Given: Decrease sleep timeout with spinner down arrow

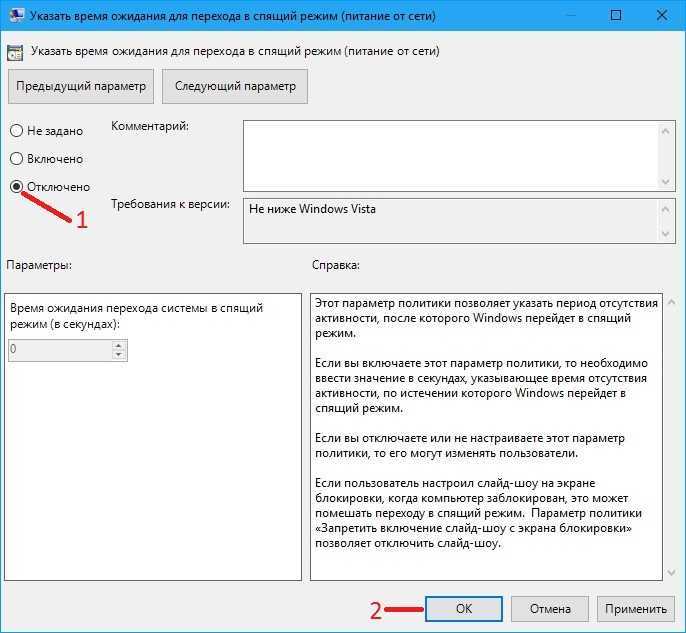Looking at the screenshot, I should pos(119,355).
